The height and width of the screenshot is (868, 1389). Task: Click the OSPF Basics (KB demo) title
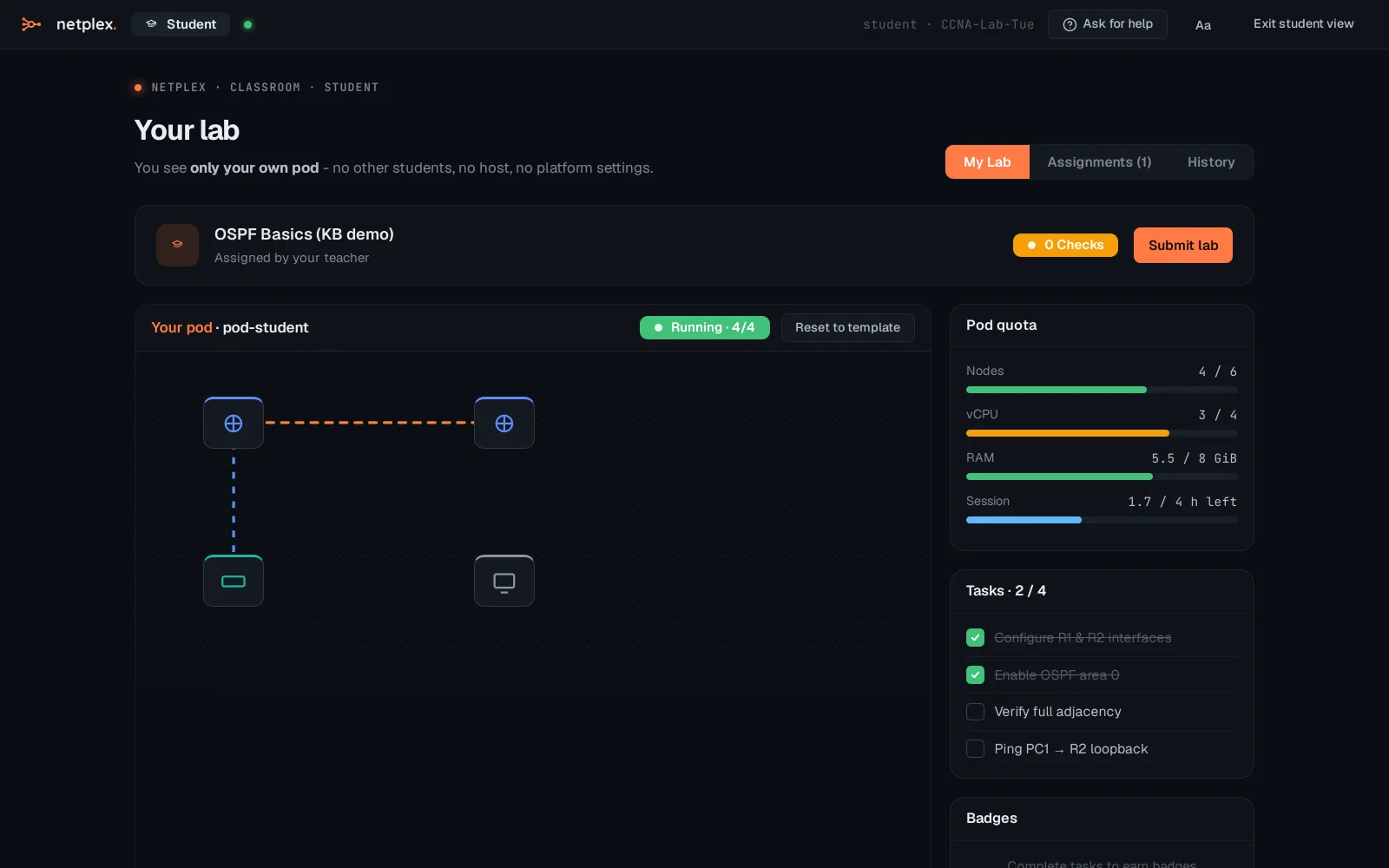pyautogui.click(x=304, y=234)
